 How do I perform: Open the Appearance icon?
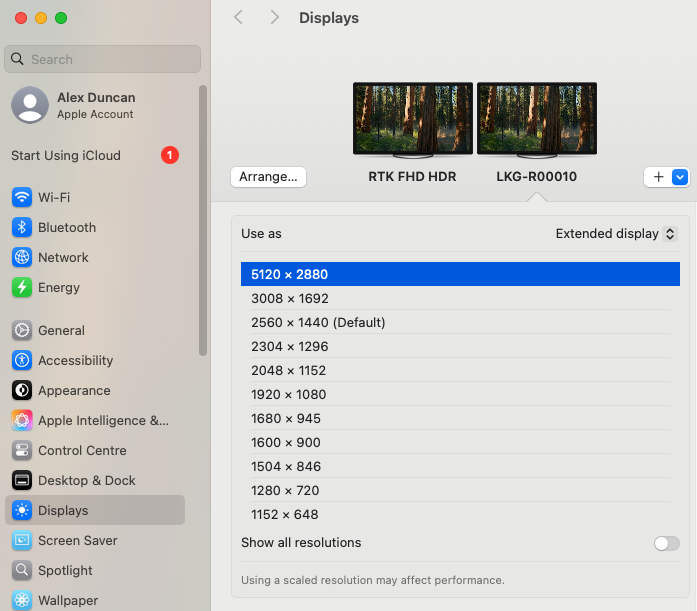click(x=22, y=390)
